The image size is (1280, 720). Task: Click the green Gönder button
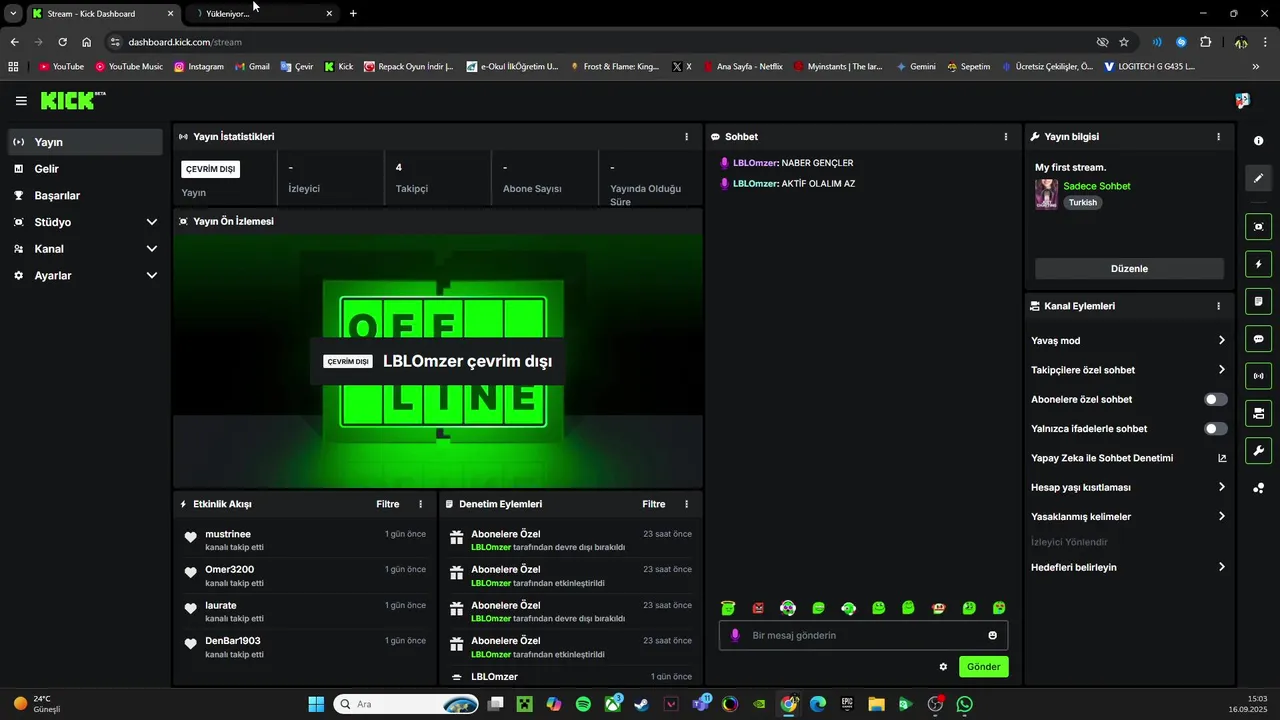(x=984, y=667)
